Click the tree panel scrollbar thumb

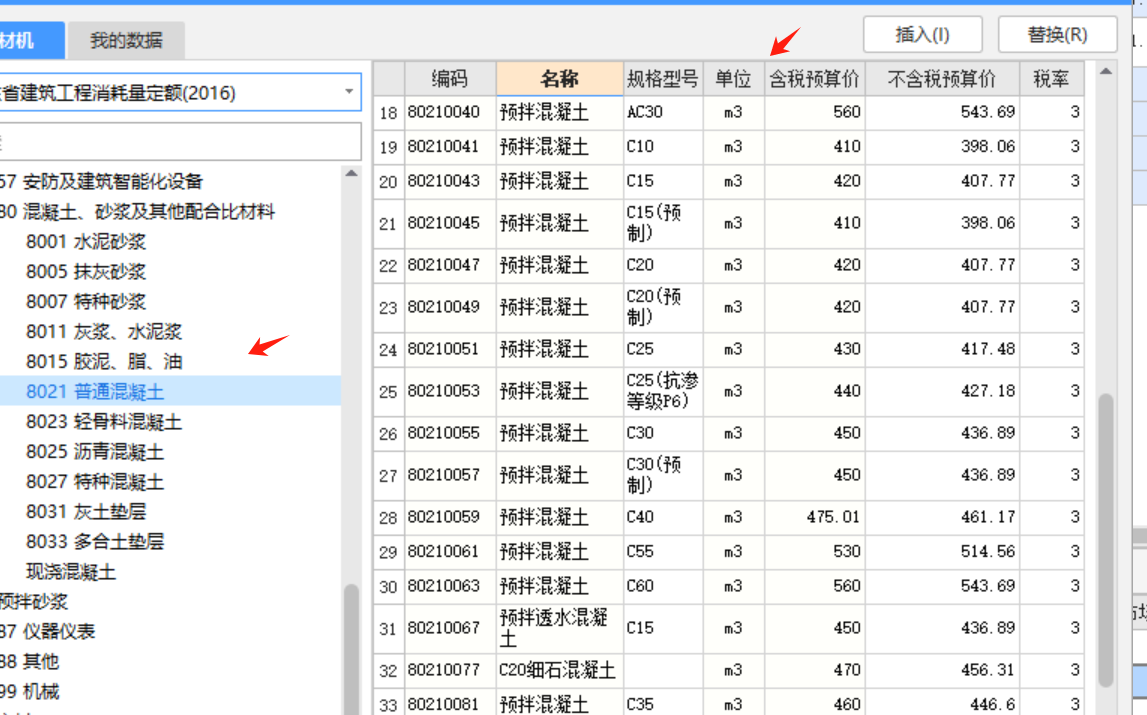click(x=351, y=648)
